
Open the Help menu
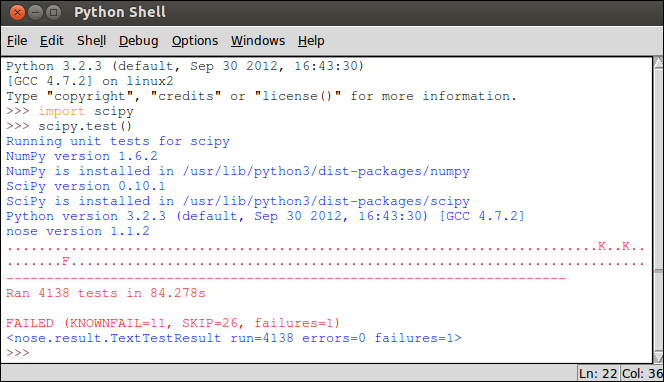pos(311,41)
